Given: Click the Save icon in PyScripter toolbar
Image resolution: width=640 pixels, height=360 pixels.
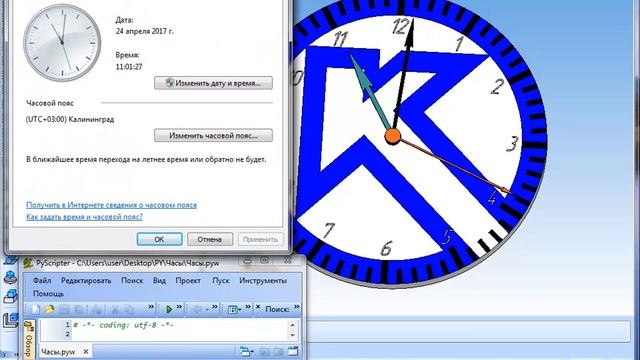Looking at the screenshot, I should tap(64, 309).
